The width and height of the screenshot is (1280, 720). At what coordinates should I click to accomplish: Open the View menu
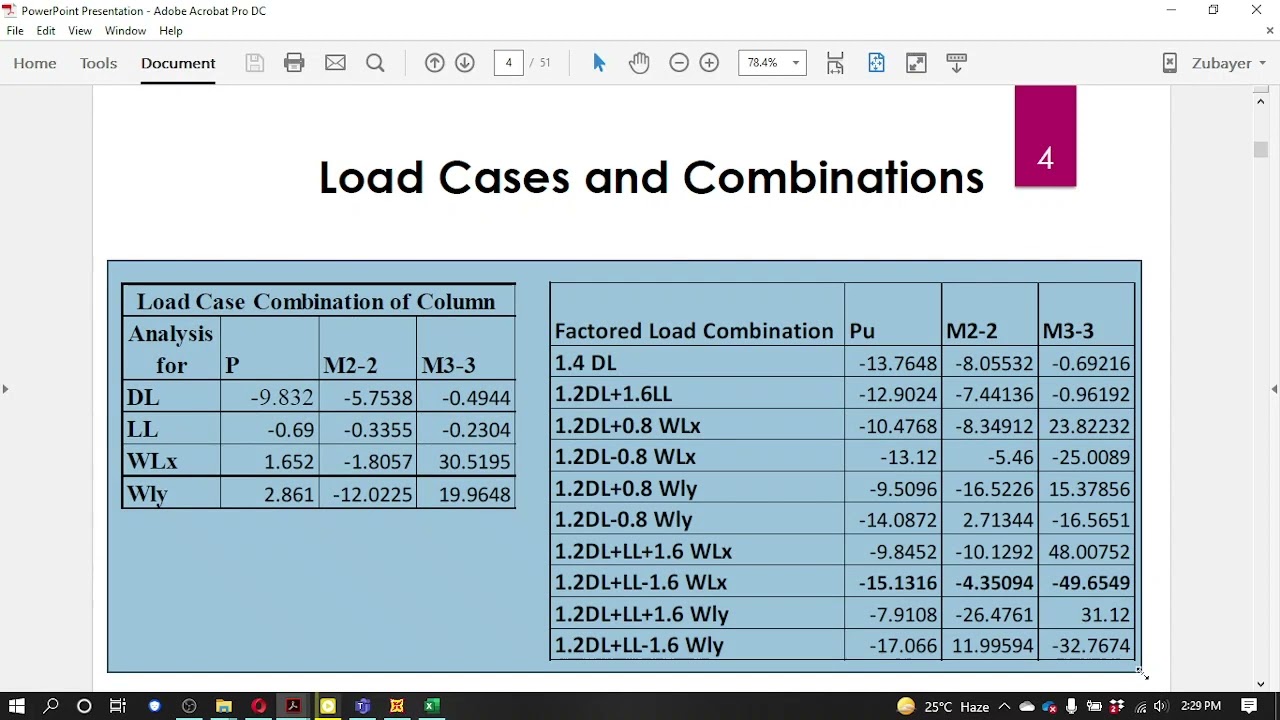80,31
